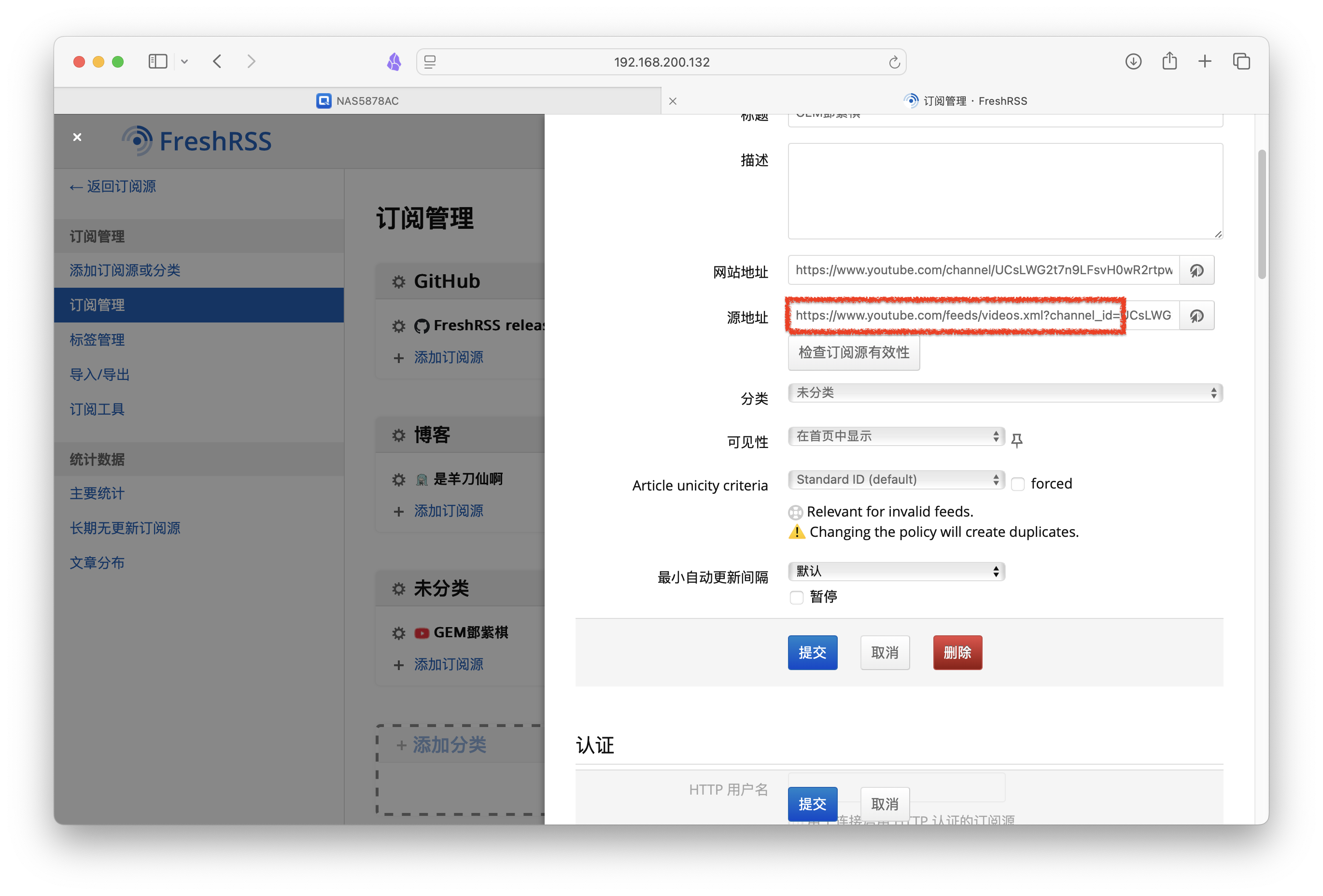Click gear icon beside GEM鄧紫棋 feed

pyautogui.click(x=398, y=633)
